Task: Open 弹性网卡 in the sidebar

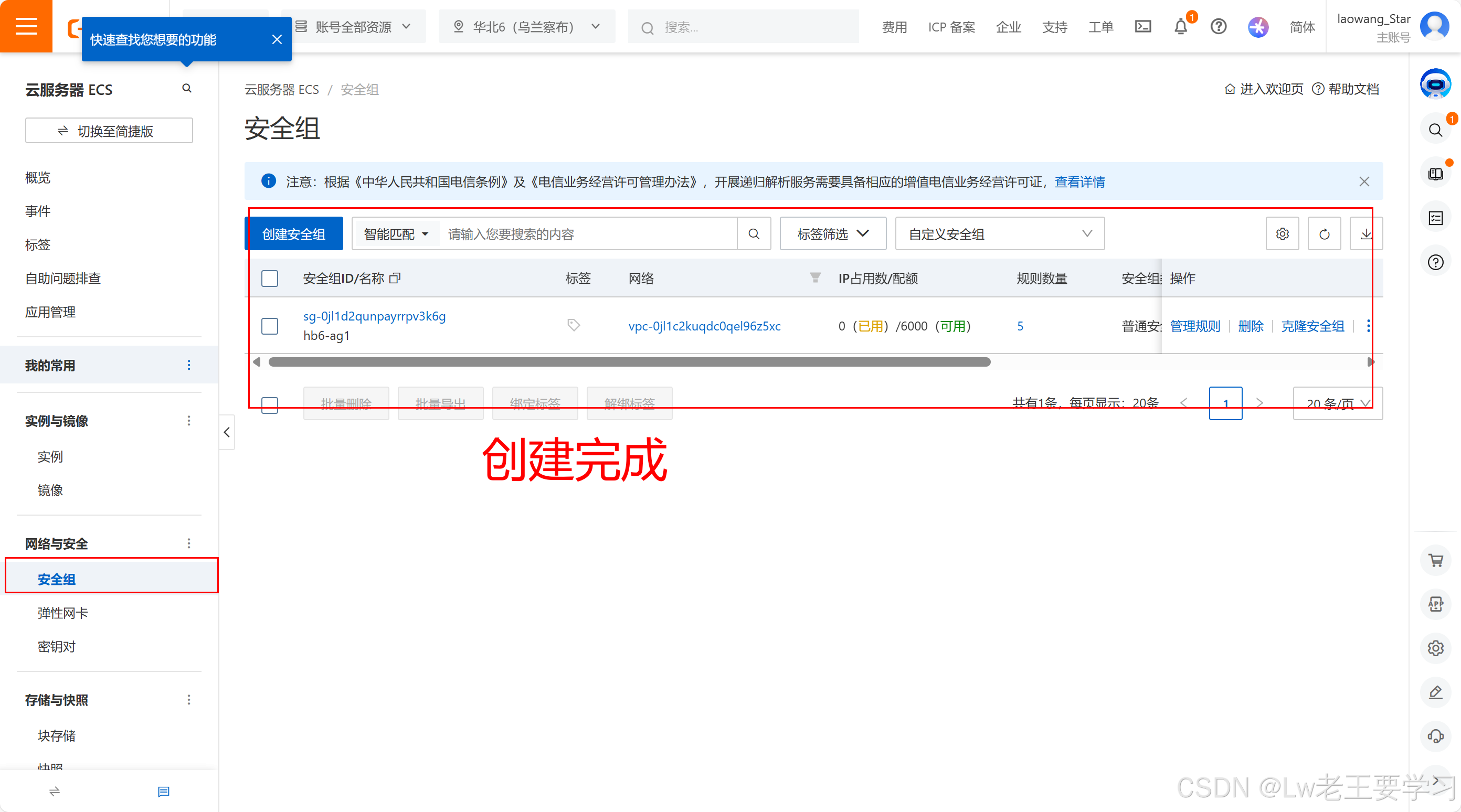Action: pyautogui.click(x=63, y=613)
